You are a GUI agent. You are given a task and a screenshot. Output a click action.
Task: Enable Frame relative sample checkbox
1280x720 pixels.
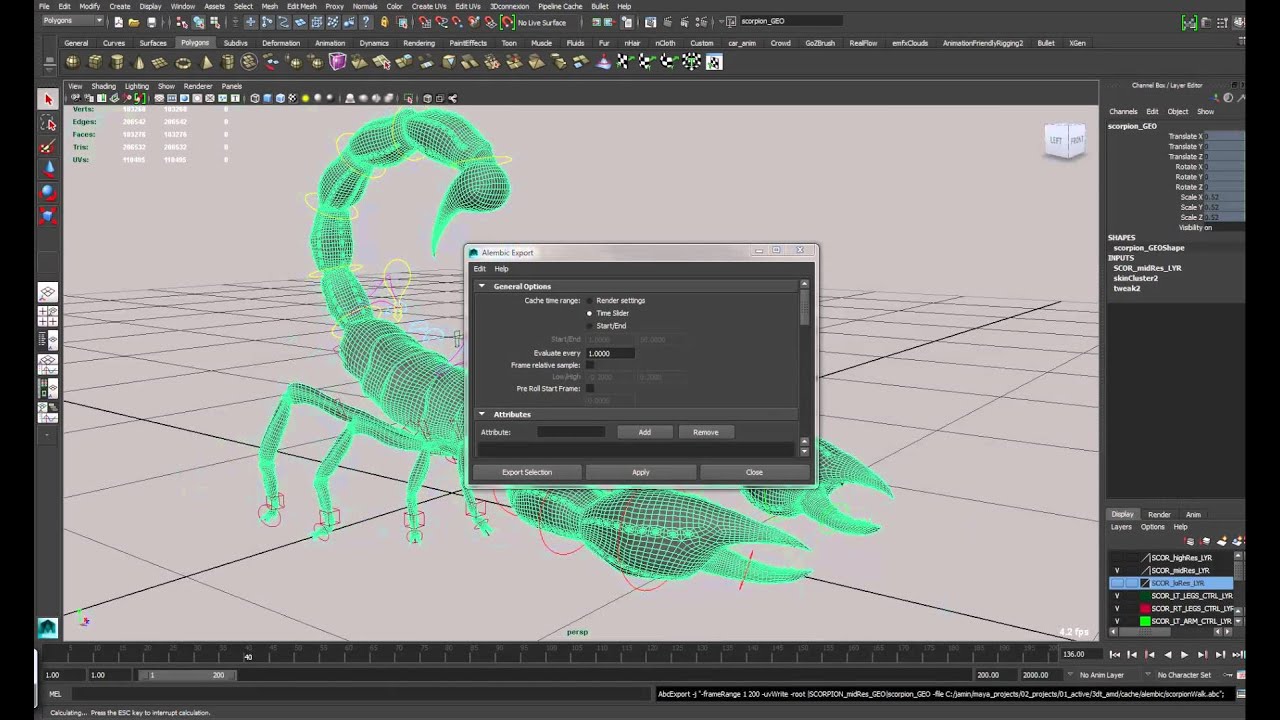tap(590, 365)
